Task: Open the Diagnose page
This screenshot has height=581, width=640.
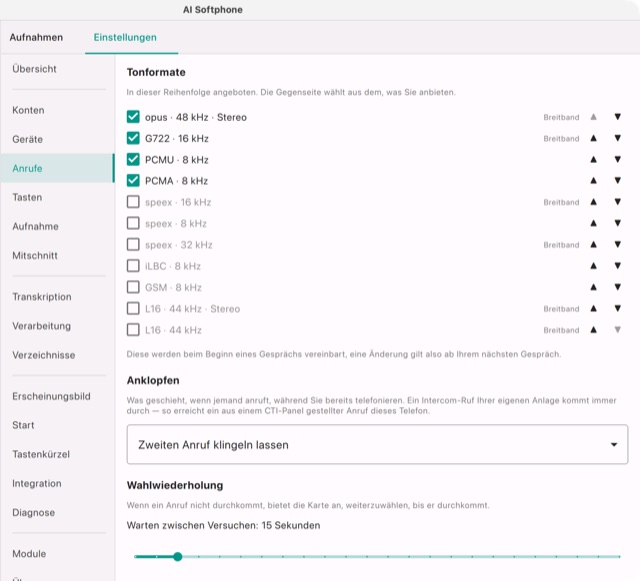Action: (57, 512)
